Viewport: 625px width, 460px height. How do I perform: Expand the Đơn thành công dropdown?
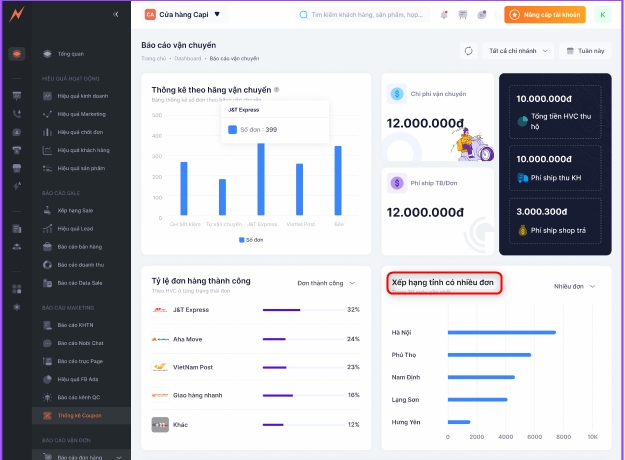coord(326,283)
